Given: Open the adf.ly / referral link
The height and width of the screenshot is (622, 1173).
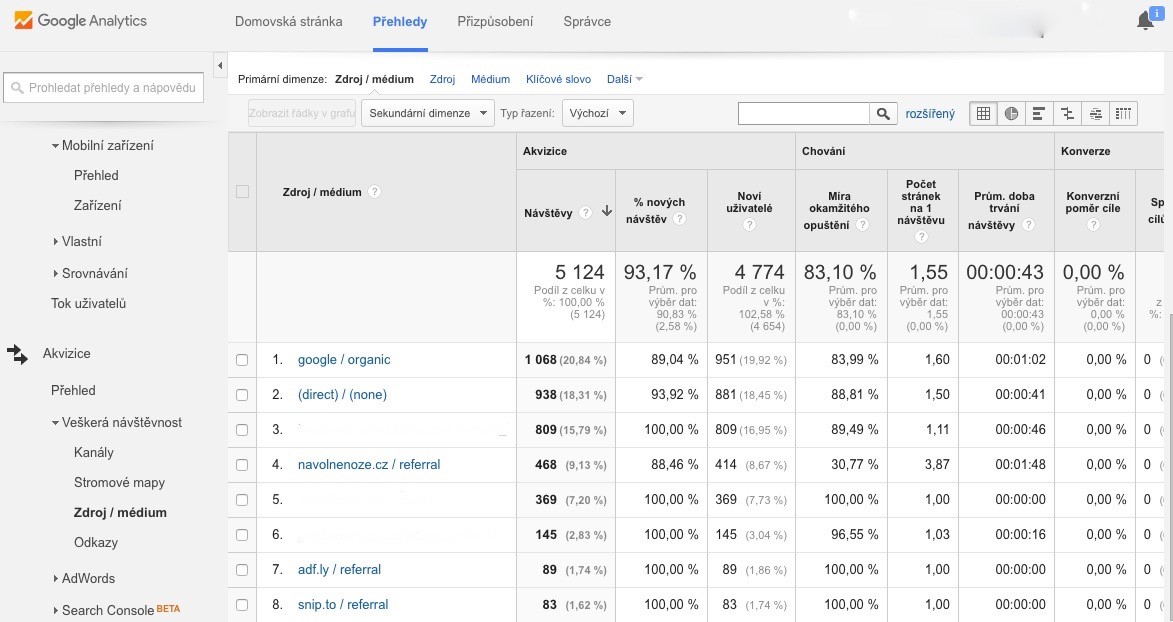Looking at the screenshot, I should tap(340, 570).
